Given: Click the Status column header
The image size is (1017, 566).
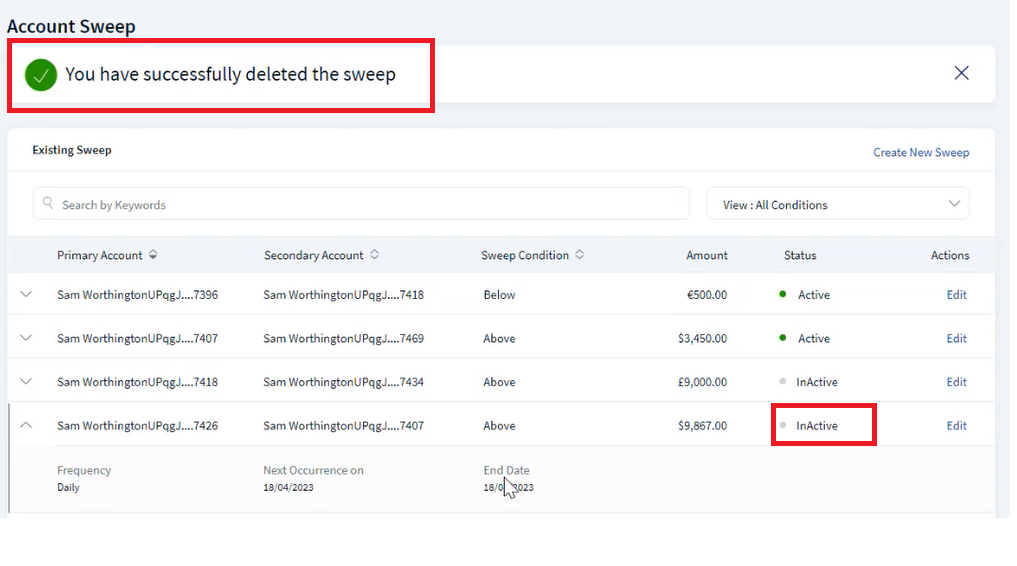Looking at the screenshot, I should [800, 255].
